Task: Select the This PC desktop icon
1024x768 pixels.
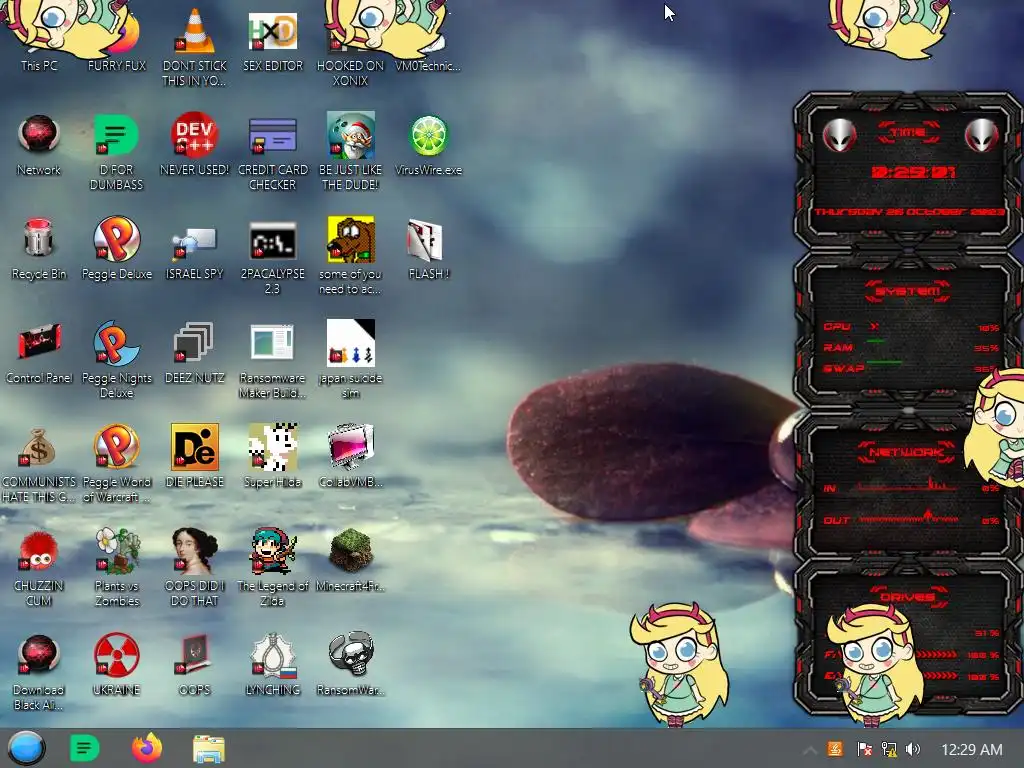Action: click(x=39, y=39)
